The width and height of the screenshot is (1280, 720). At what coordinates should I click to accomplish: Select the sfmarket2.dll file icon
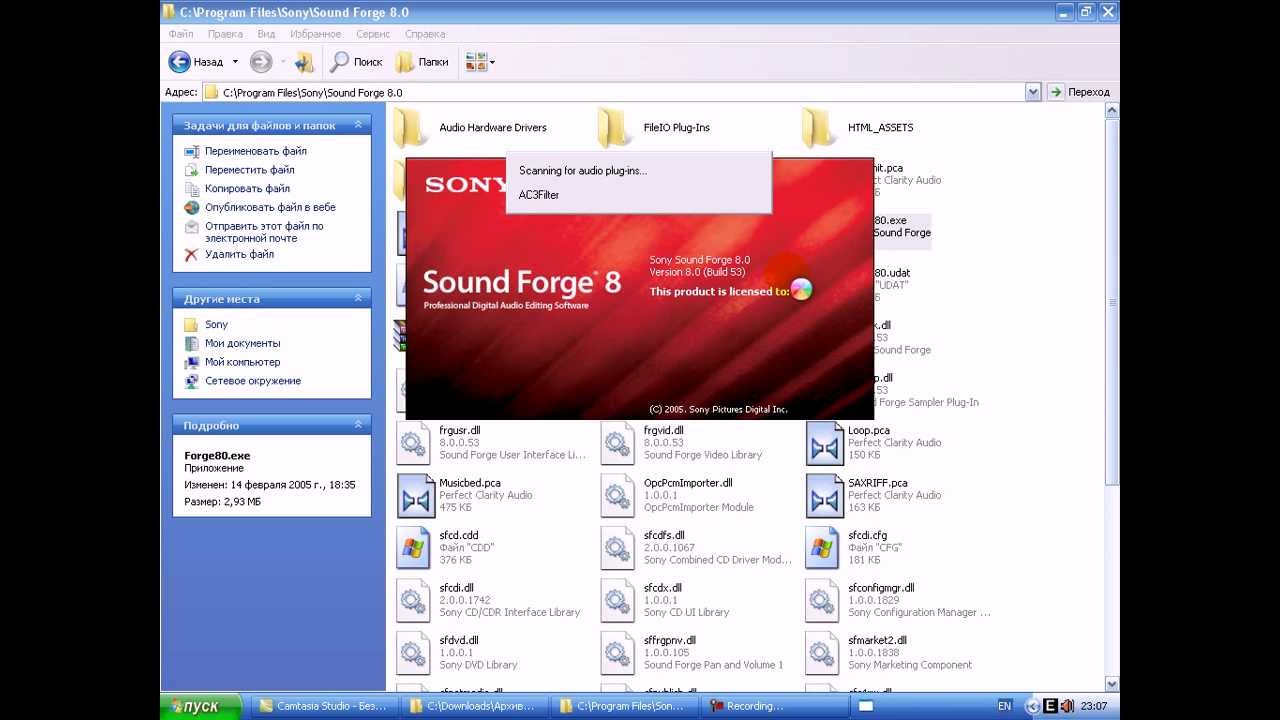(x=823, y=653)
